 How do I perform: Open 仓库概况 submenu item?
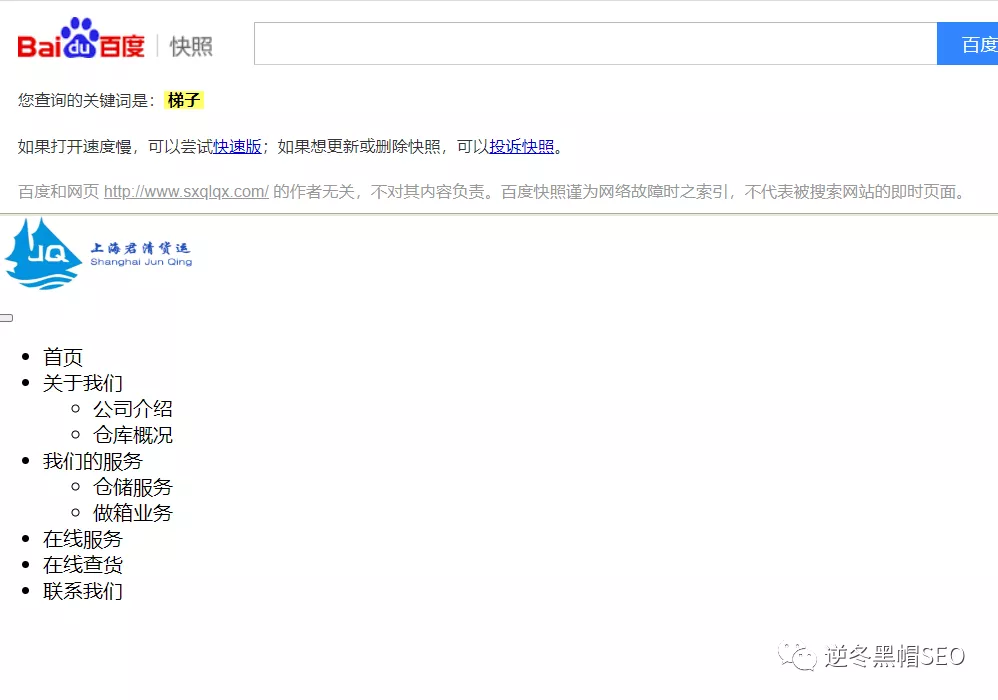(x=133, y=435)
